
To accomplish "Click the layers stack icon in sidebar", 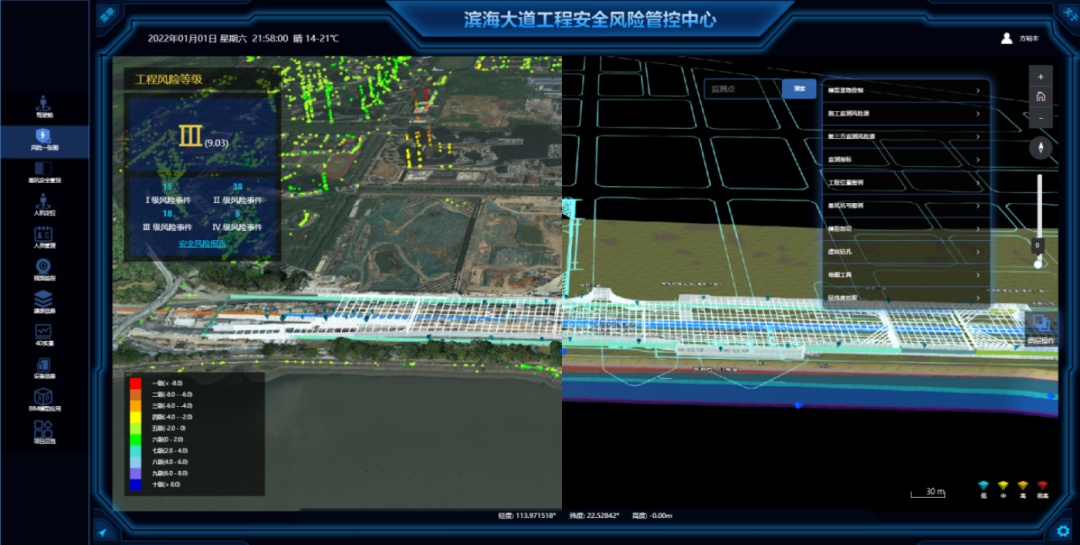I will click(x=44, y=299).
